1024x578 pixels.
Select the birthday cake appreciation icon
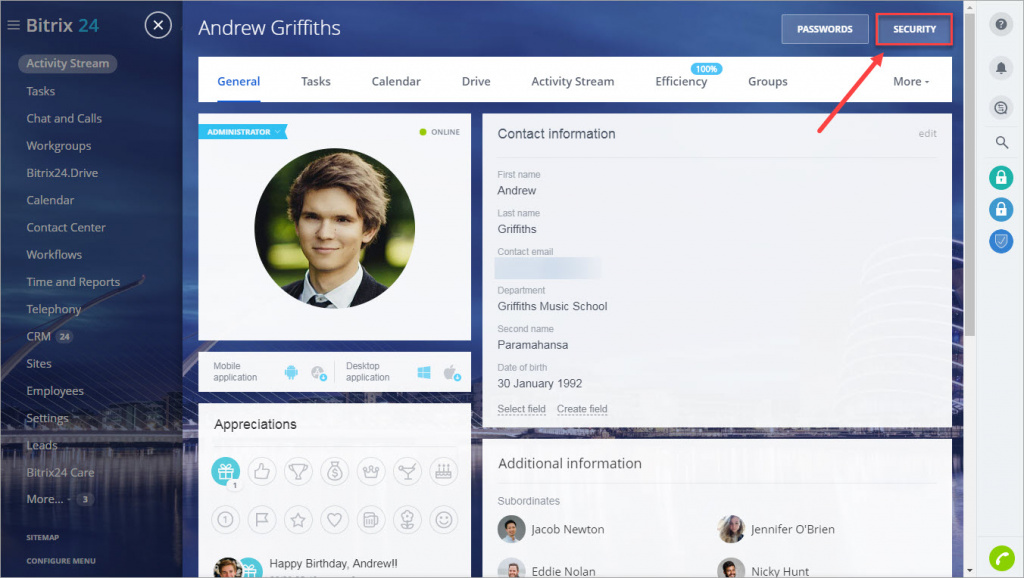pyautogui.click(x=443, y=471)
